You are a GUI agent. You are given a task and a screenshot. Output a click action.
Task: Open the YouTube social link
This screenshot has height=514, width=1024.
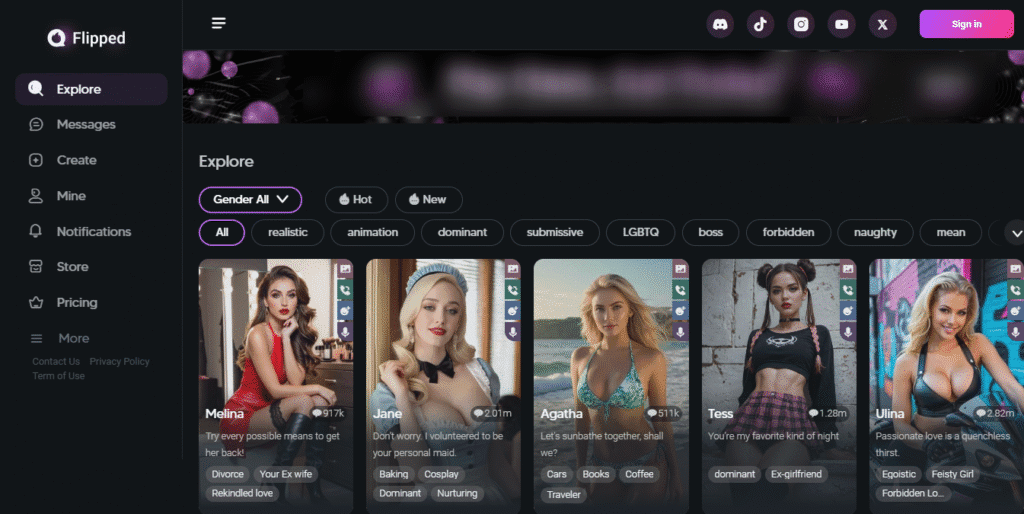pyautogui.click(x=841, y=24)
